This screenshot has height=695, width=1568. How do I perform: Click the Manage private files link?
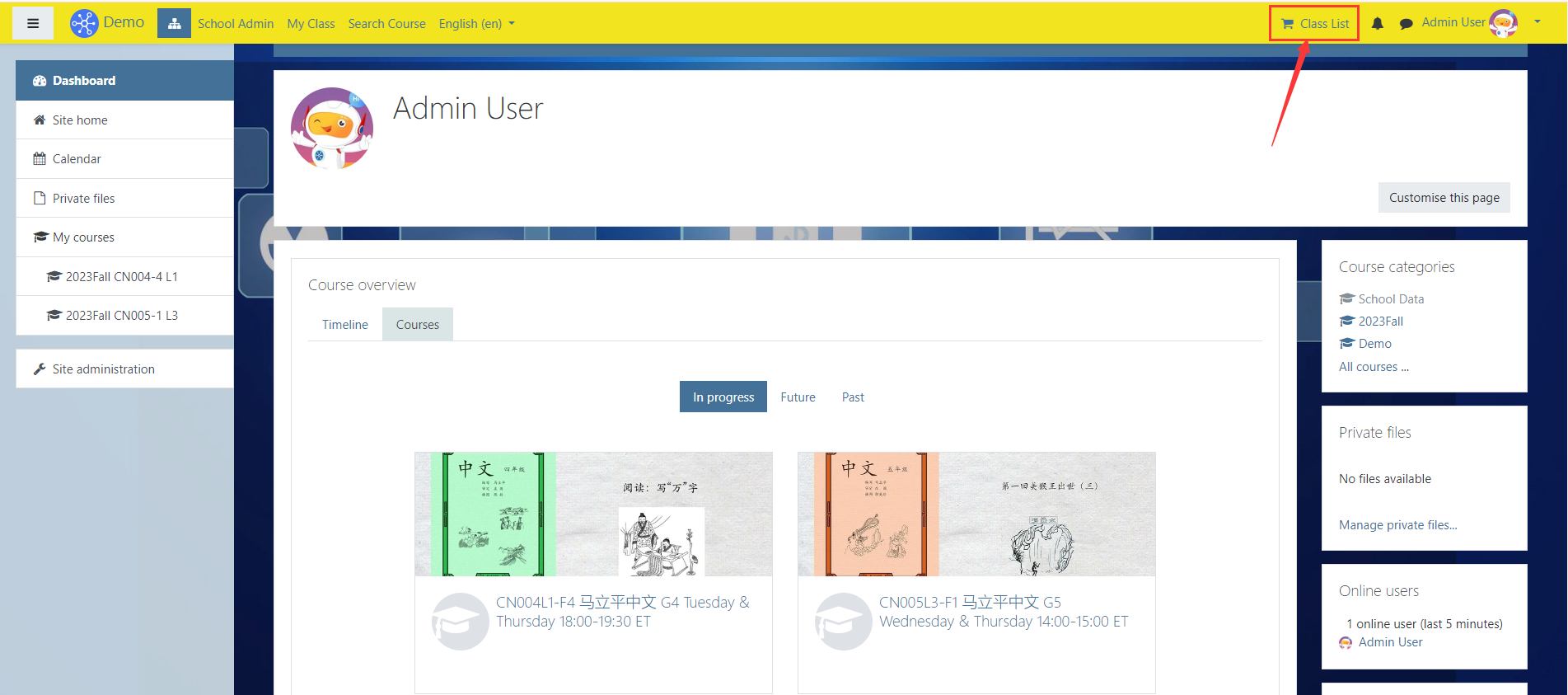1397,525
